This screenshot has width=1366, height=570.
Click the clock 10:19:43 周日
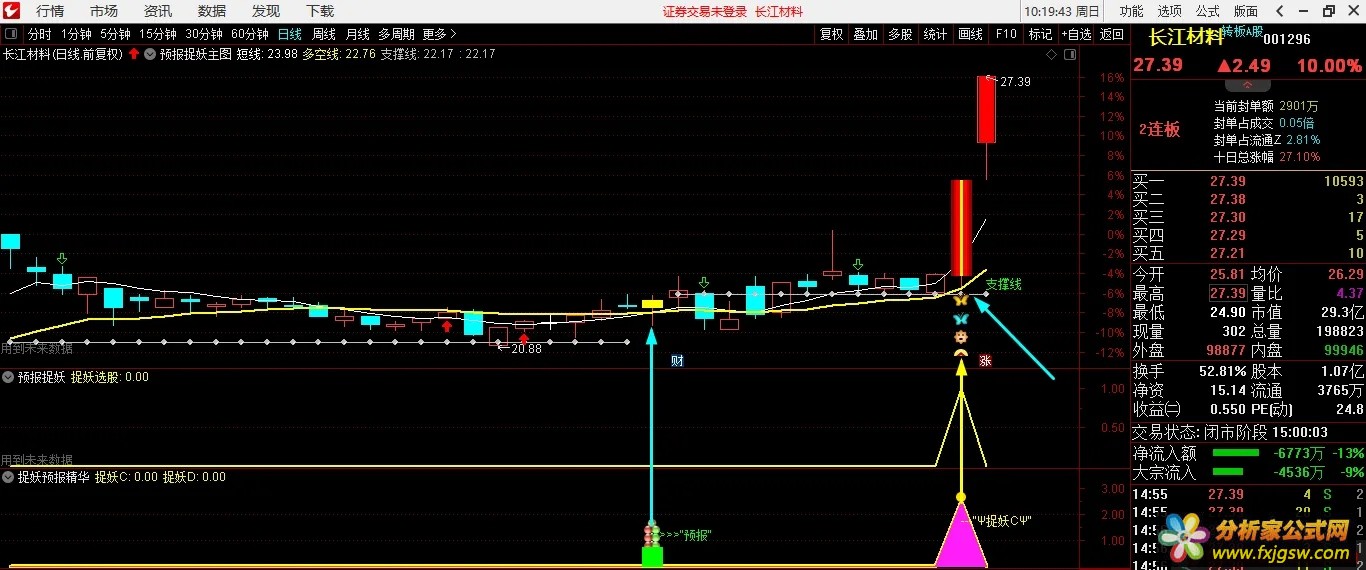[x=1062, y=11]
